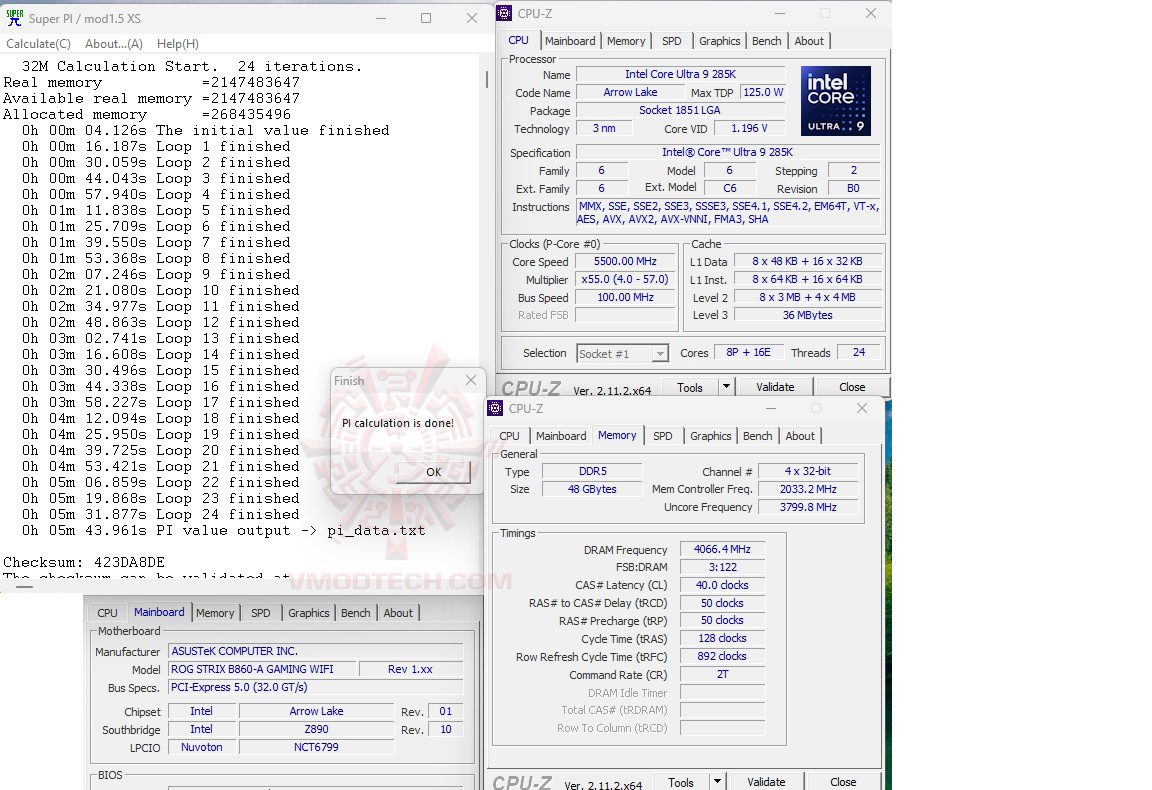Select the active Mainboard tab in bottom-left CPU-Z window
The height and width of the screenshot is (790, 1152).
[159, 612]
